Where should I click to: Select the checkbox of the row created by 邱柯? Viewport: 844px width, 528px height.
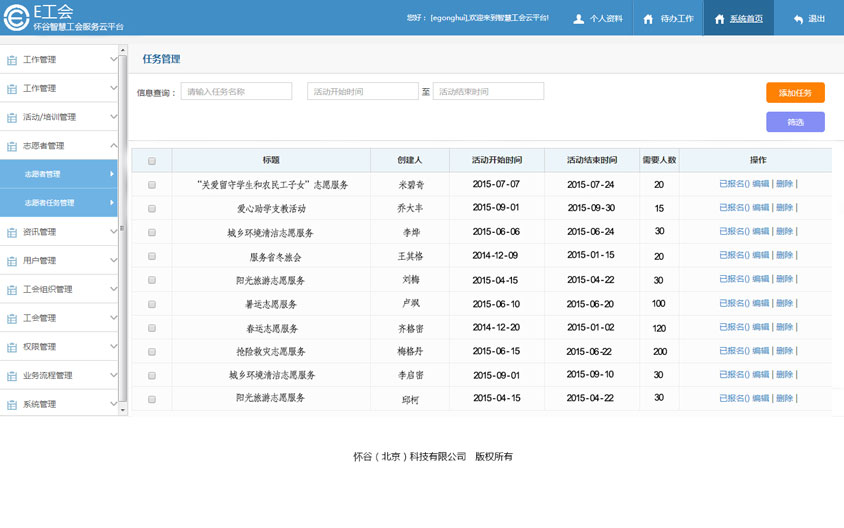click(152, 399)
